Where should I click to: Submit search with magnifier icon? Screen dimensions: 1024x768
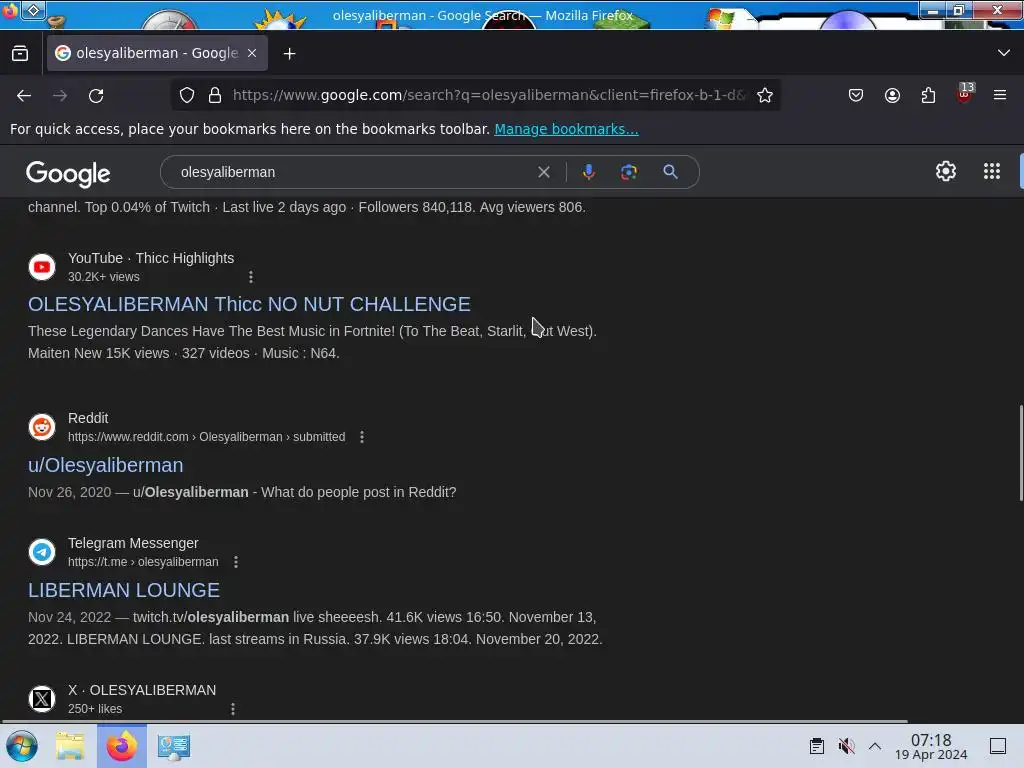670,172
